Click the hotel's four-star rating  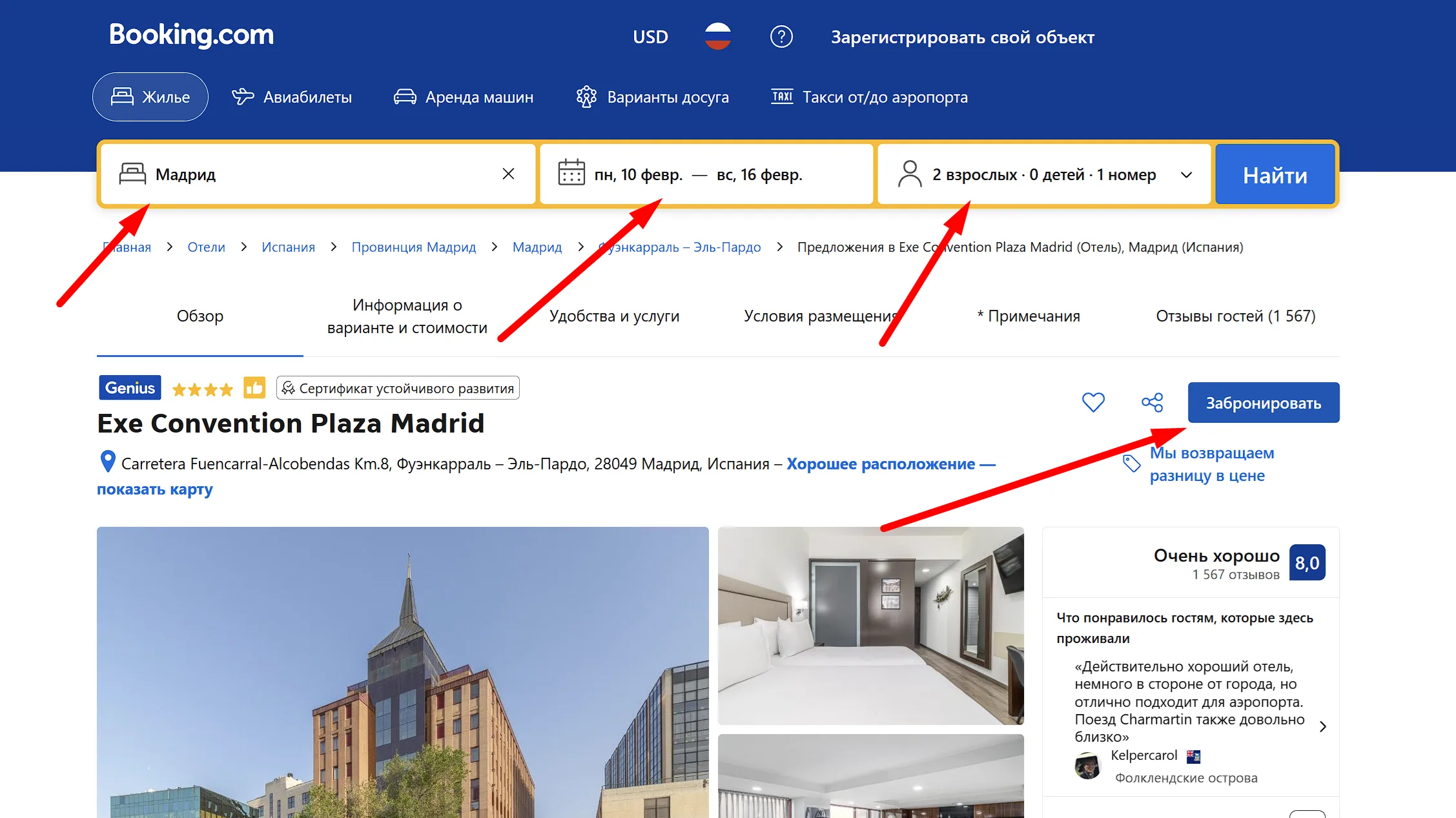203,389
